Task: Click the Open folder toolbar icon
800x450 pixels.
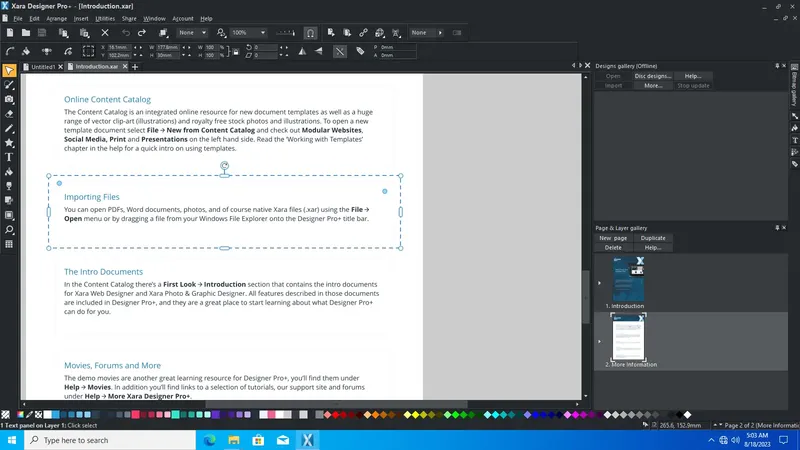Action: point(26,33)
